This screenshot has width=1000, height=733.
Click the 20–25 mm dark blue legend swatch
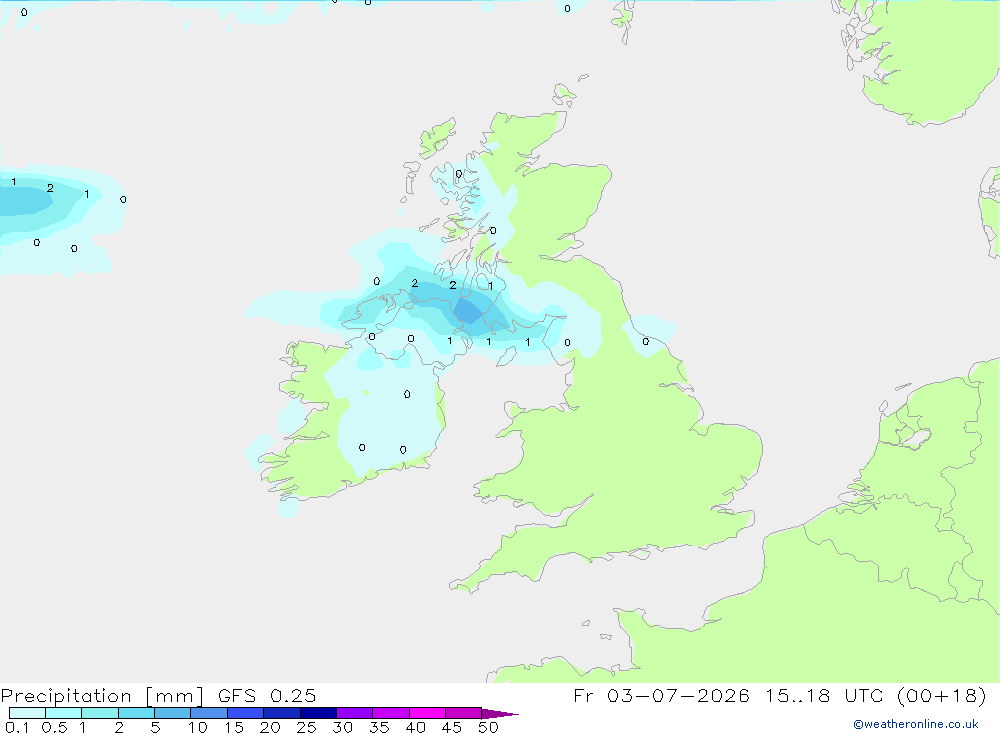[282, 713]
